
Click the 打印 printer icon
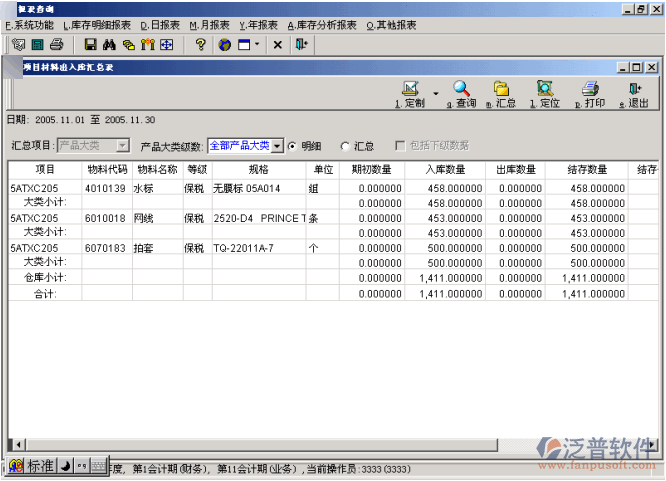590,90
